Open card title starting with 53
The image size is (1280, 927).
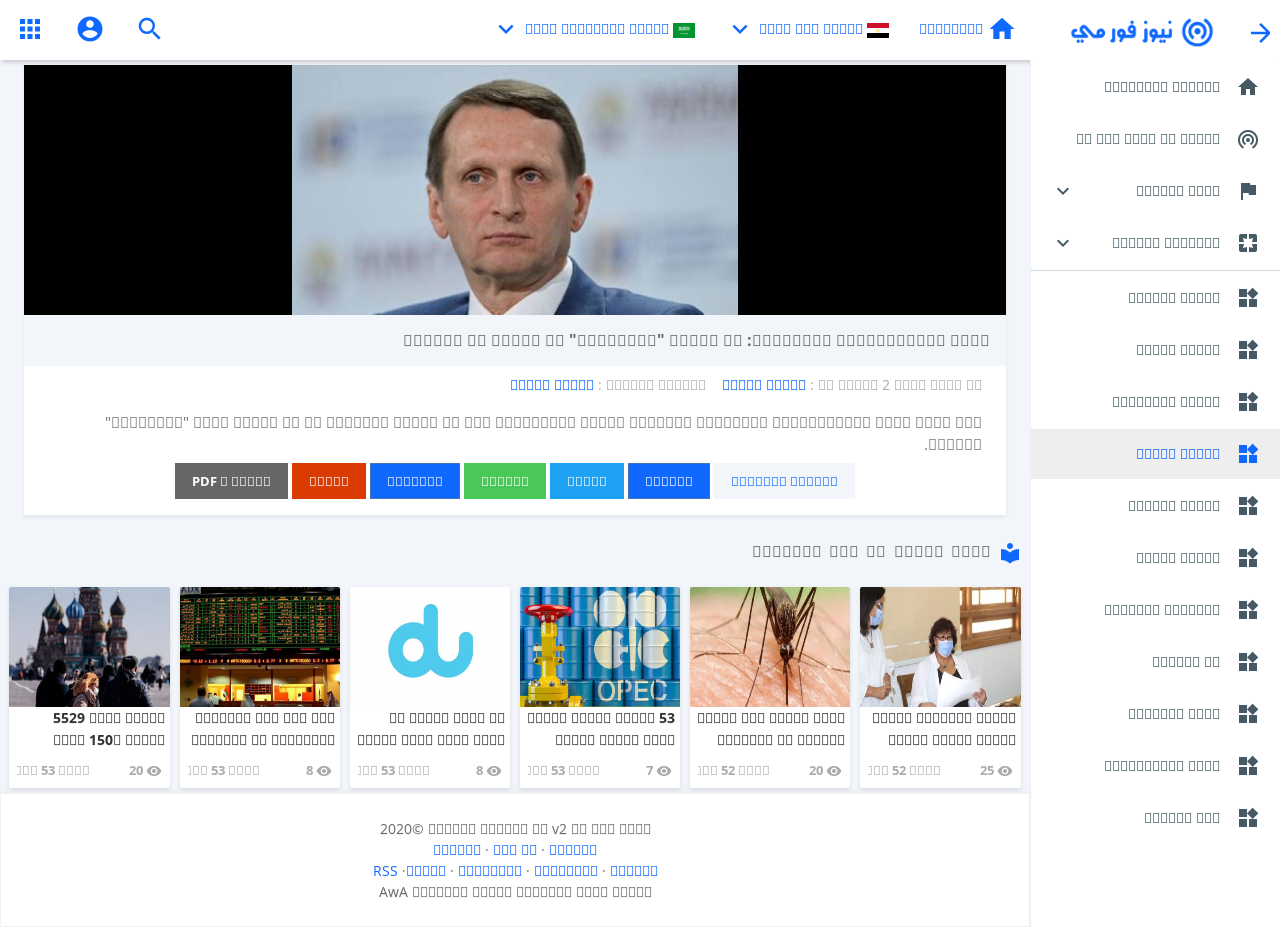pyautogui.click(x=601, y=729)
